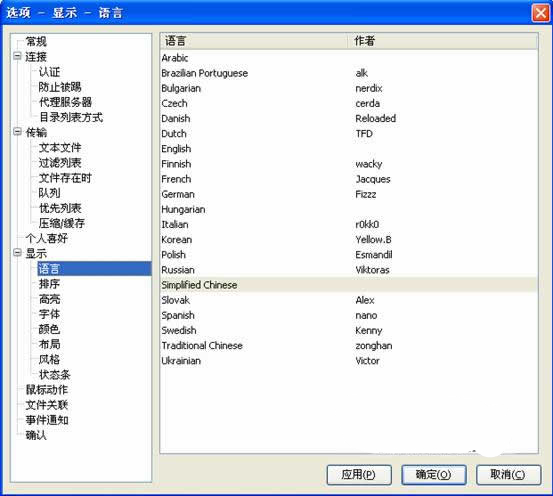This screenshot has width=553, height=496.
Task: Choose Swedish in the language list
Action: (179, 331)
